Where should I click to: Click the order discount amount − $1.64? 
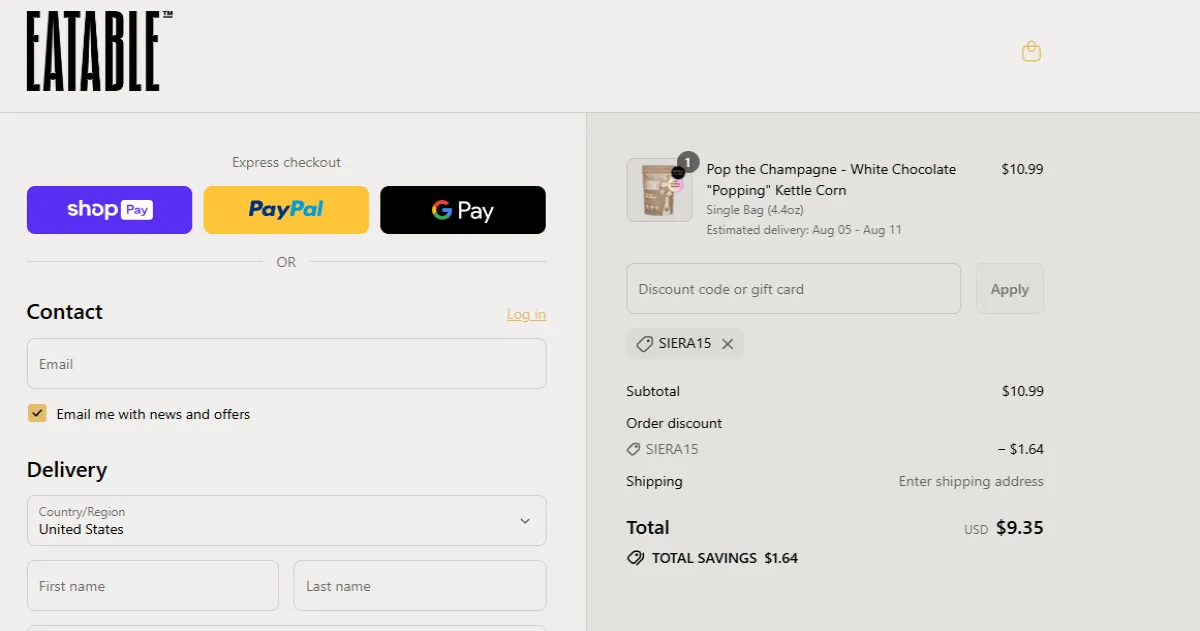pos(1020,449)
